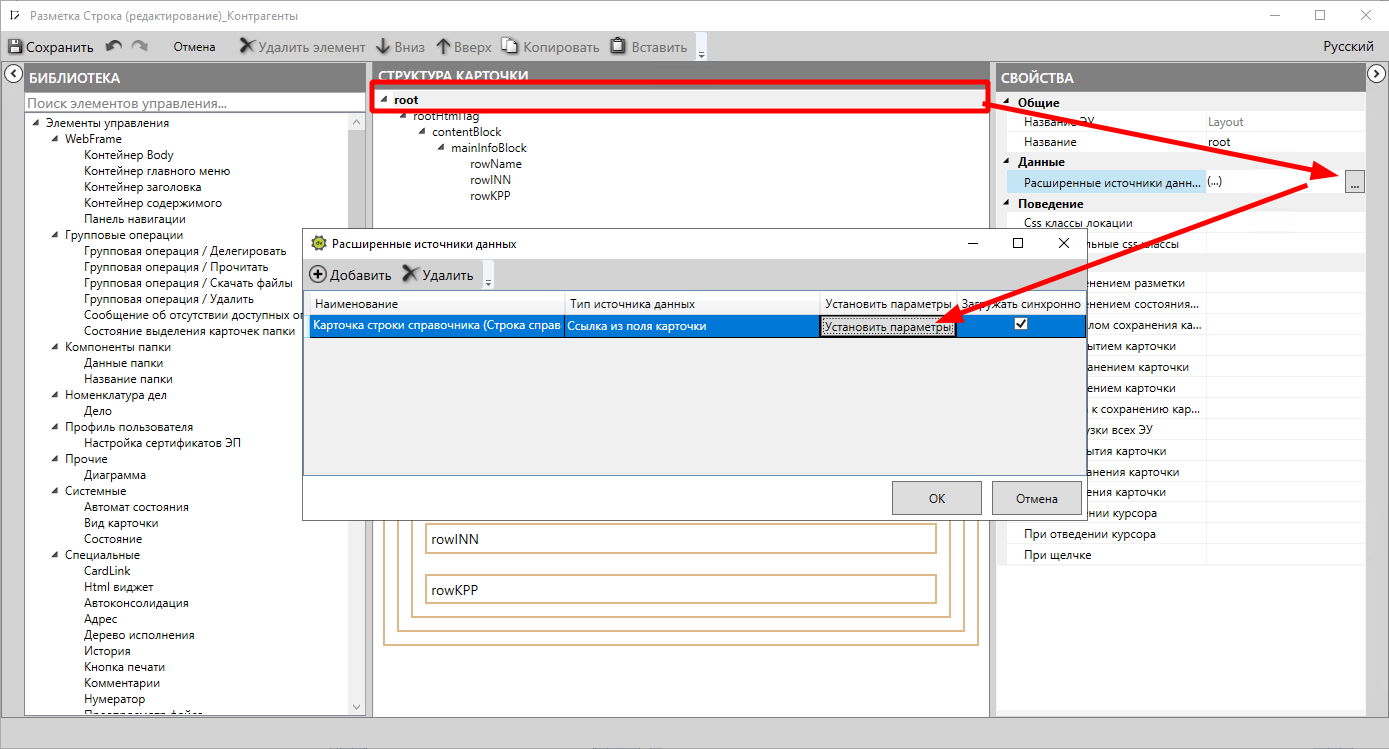Click Отмена in data sources dialog
The height and width of the screenshot is (749, 1389).
[x=1037, y=498]
